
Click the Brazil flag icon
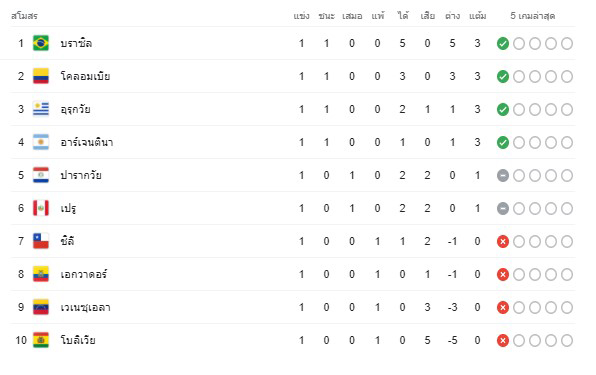tap(41, 43)
